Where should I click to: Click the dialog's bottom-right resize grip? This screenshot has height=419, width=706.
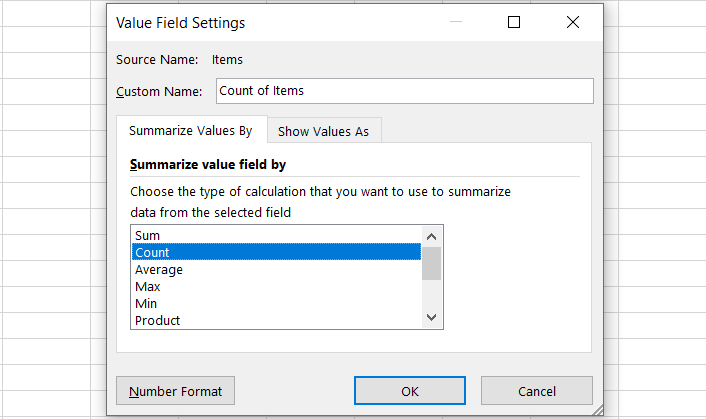tap(598, 410)
